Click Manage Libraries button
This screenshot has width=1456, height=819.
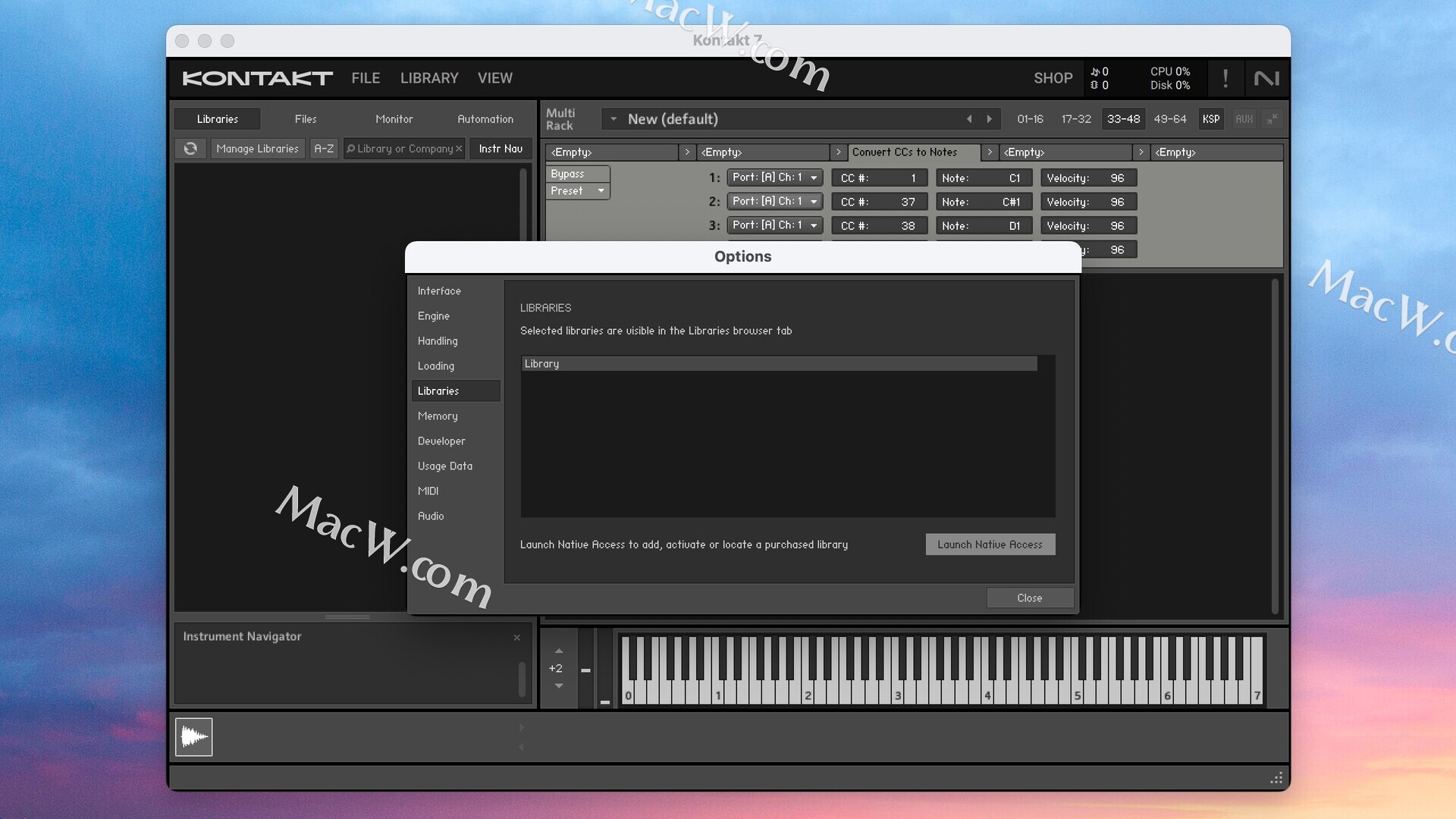tap(257, 149)
